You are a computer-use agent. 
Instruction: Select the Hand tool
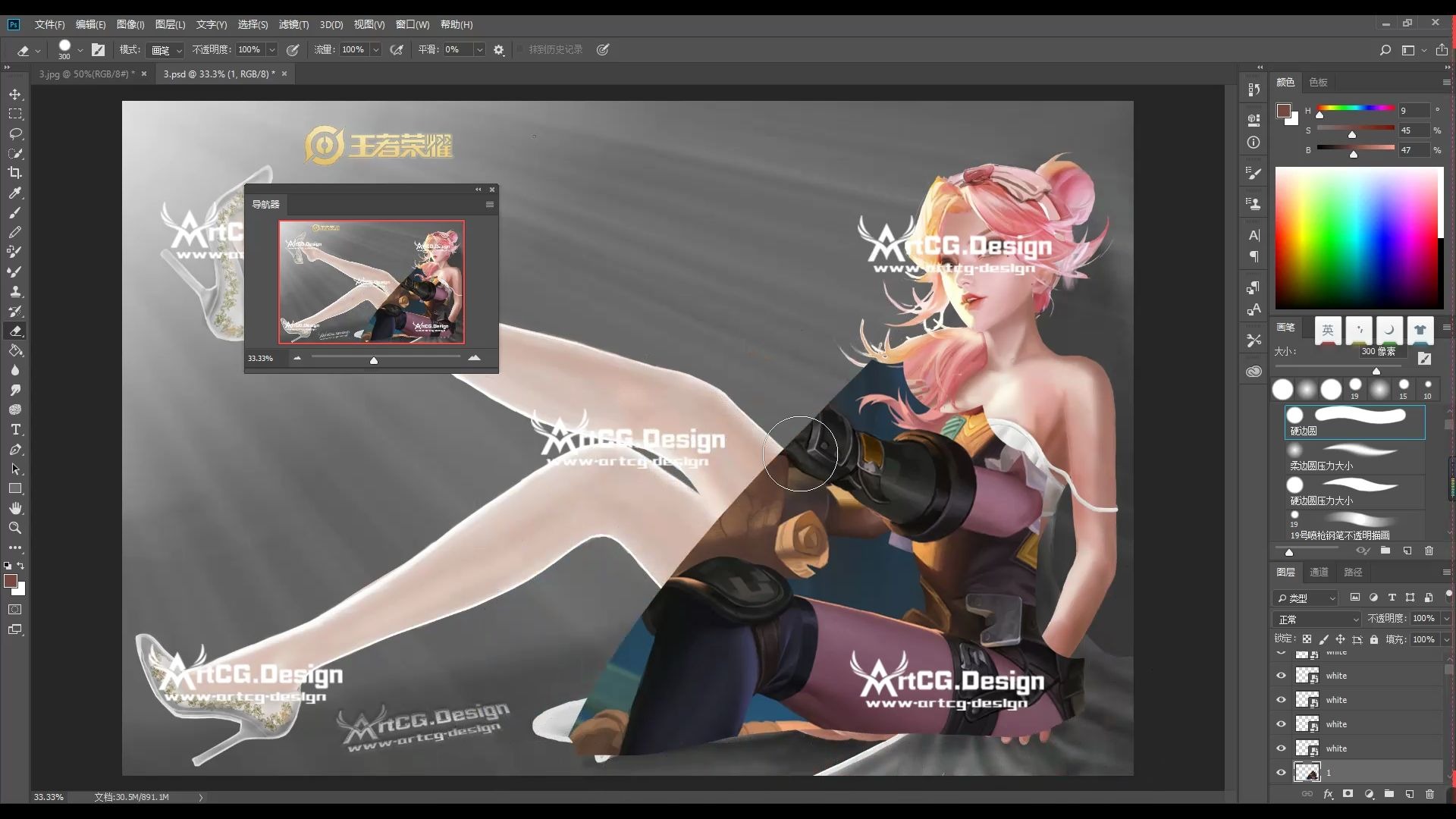coord(15,508)
